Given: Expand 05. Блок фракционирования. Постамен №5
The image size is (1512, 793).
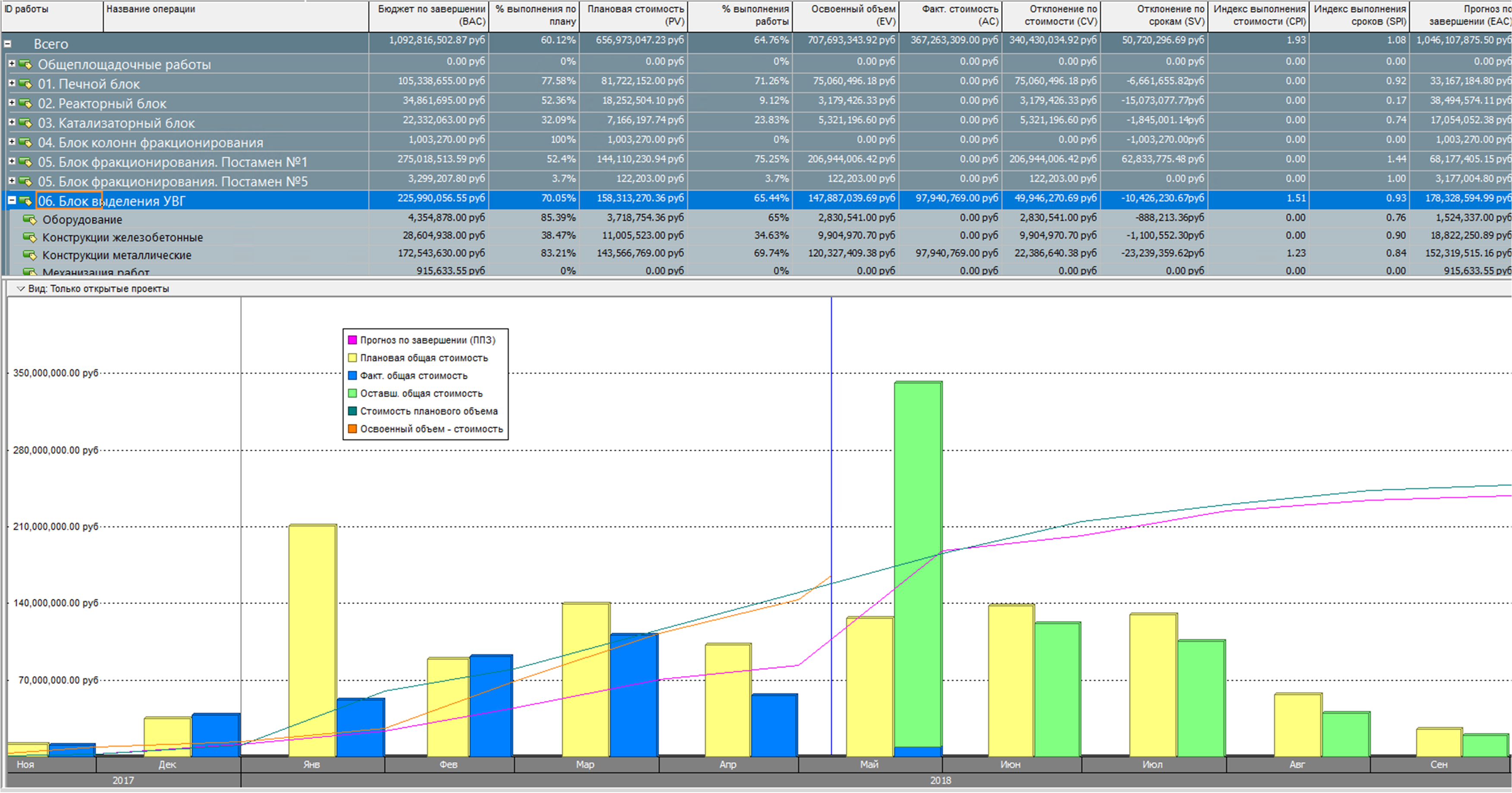Looking at the screenshot, I should tap(12, 180).
